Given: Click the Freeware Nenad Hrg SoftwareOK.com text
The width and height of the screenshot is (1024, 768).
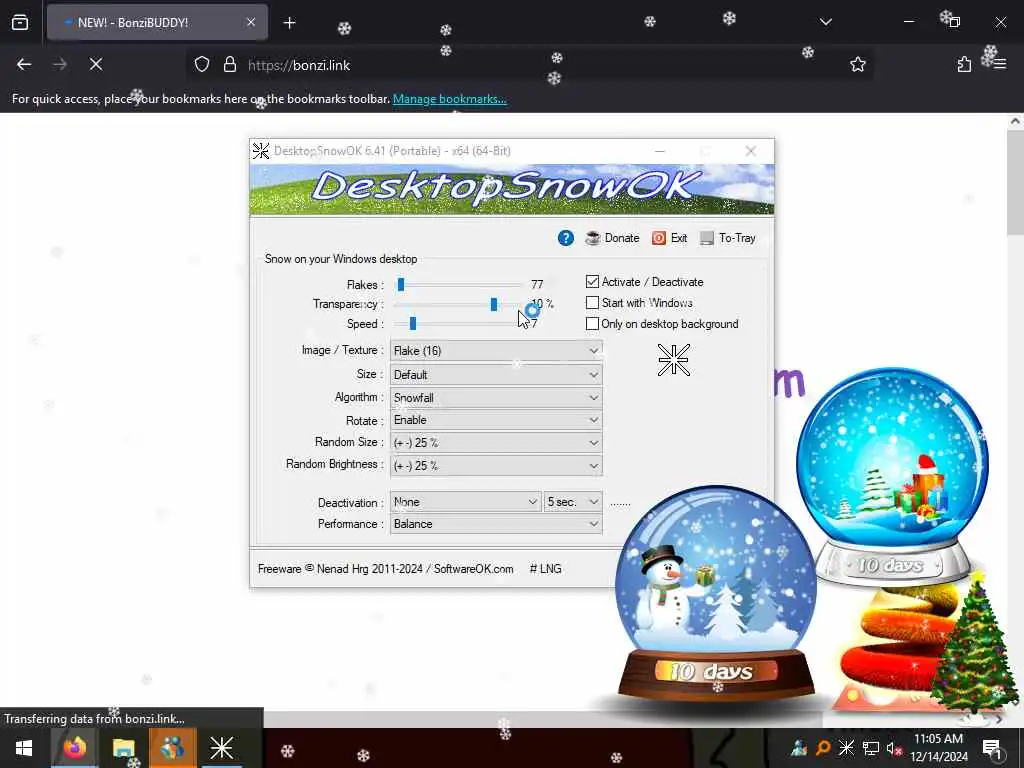Looking at the screenshot, I should [x=385, y=569].
